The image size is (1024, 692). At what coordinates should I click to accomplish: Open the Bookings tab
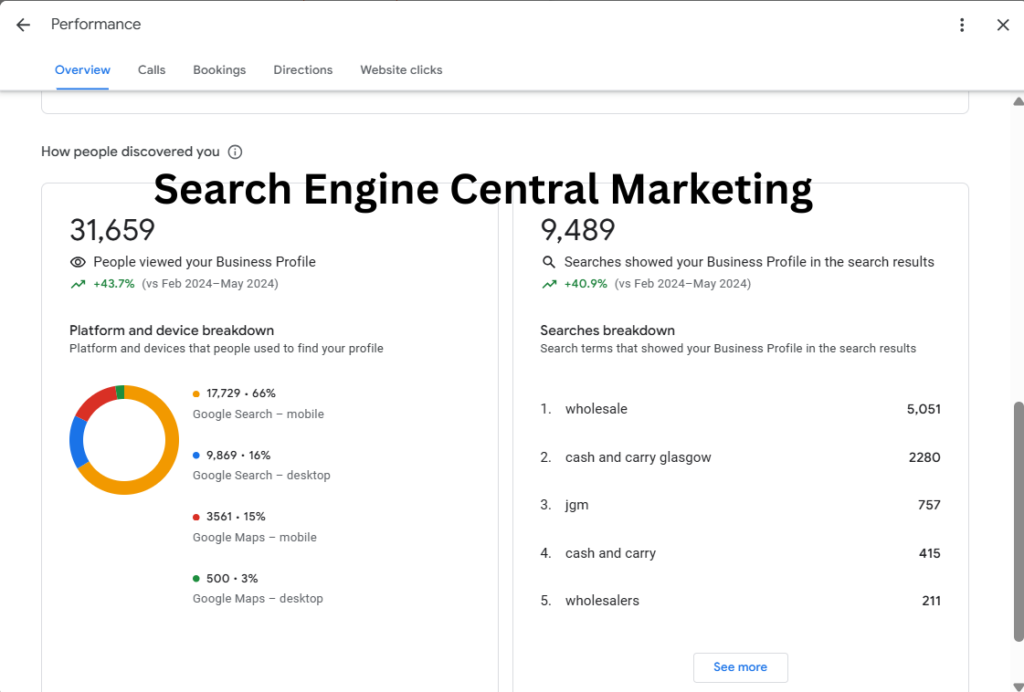(219, 70)
